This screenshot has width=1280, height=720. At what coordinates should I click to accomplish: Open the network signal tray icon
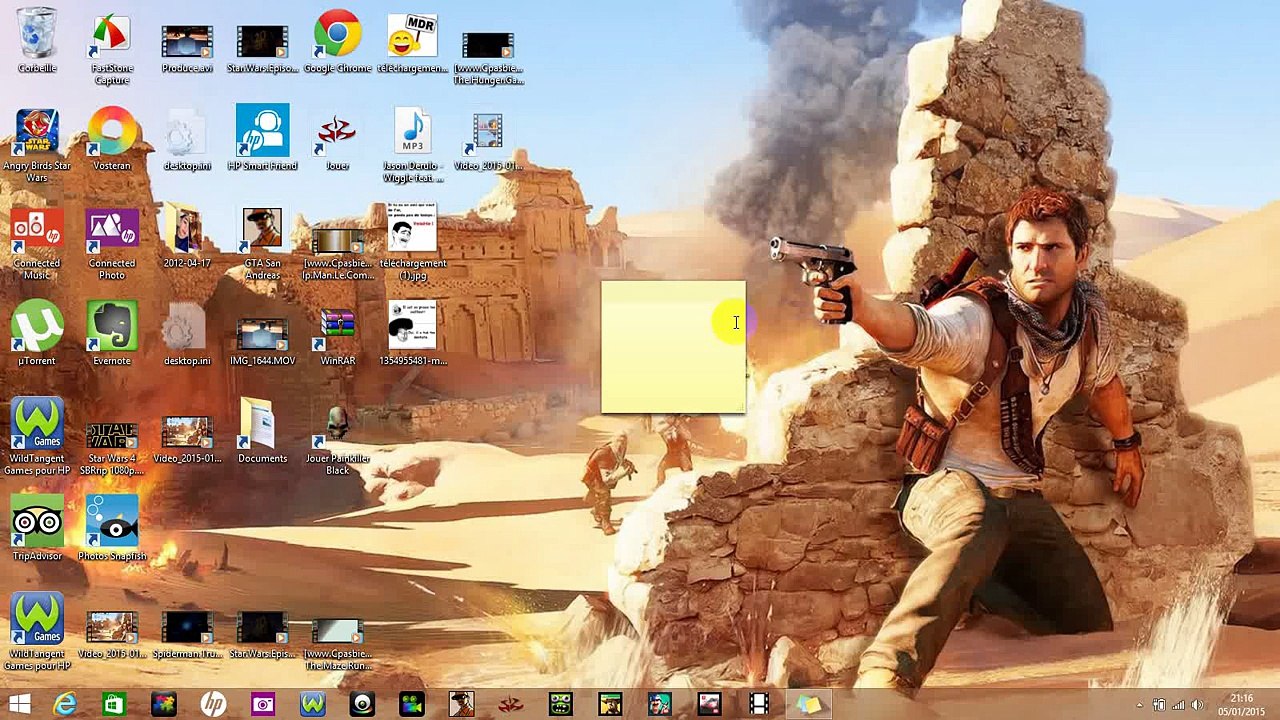click(1179, 706)
